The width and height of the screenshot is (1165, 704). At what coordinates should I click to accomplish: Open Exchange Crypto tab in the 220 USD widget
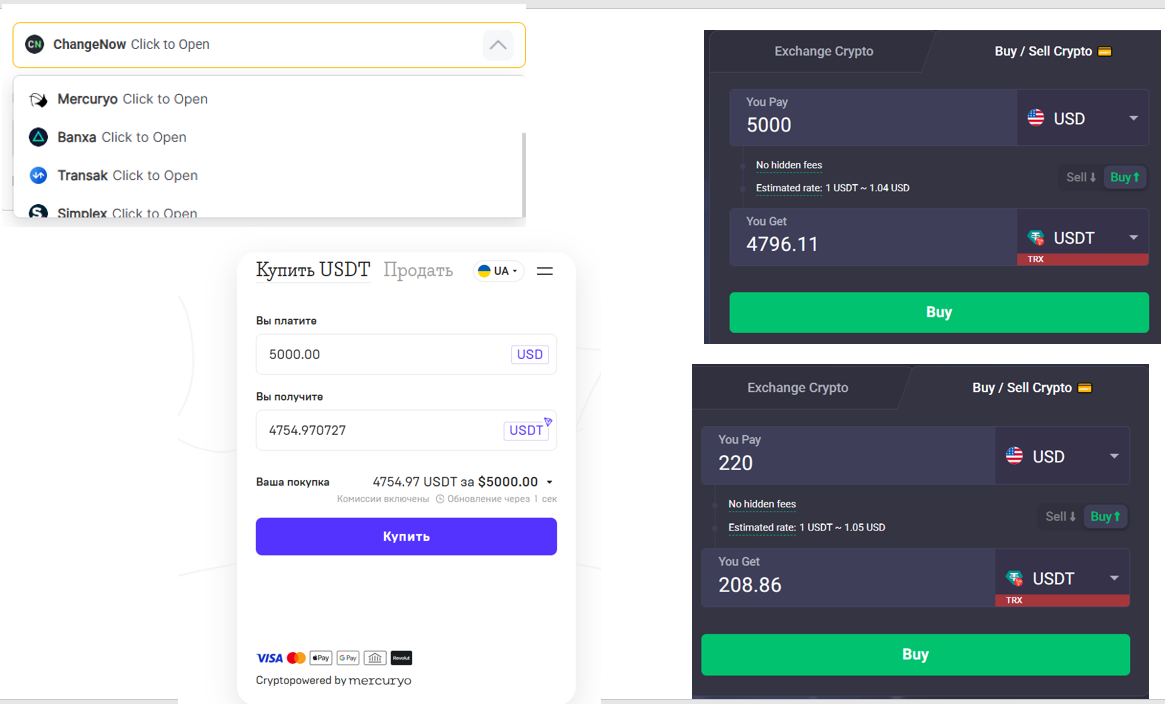[797, 388]
